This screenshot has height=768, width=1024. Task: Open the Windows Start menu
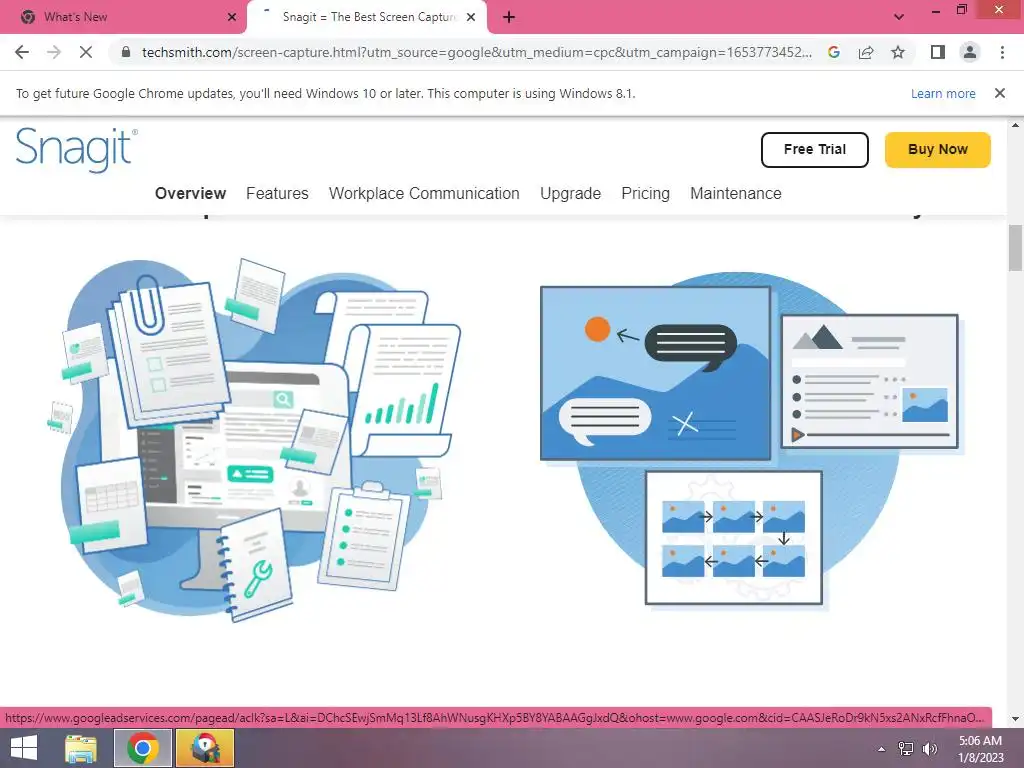(24, 748)
